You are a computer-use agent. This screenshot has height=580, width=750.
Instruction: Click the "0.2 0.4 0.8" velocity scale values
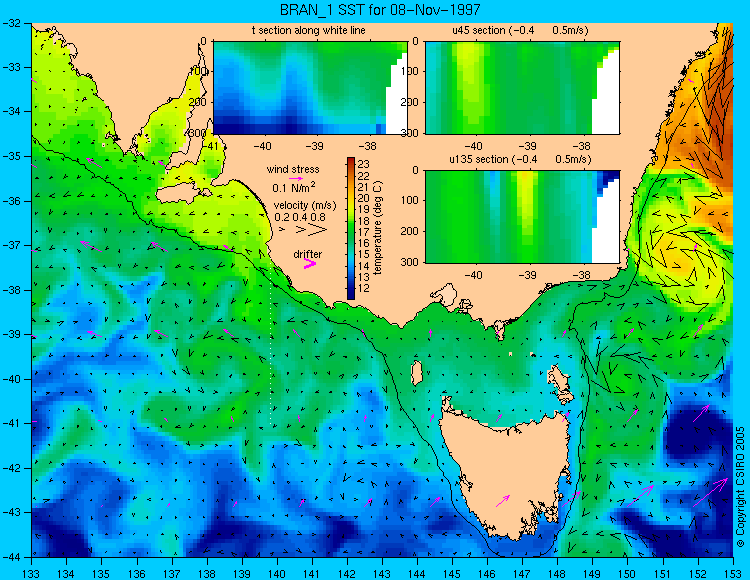tap(300, 217)
